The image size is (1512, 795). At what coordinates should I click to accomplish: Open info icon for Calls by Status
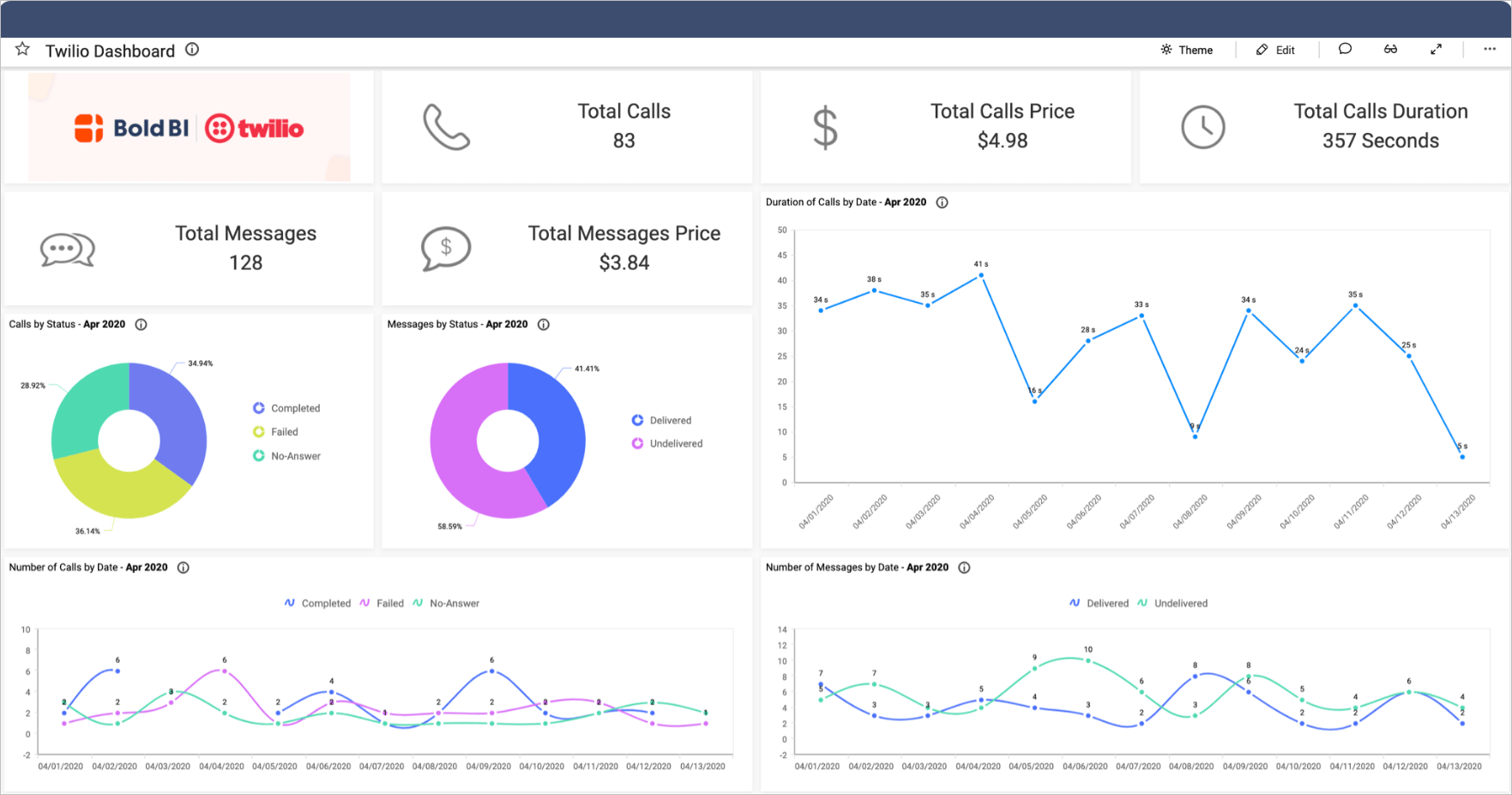[x=142, y=324]
